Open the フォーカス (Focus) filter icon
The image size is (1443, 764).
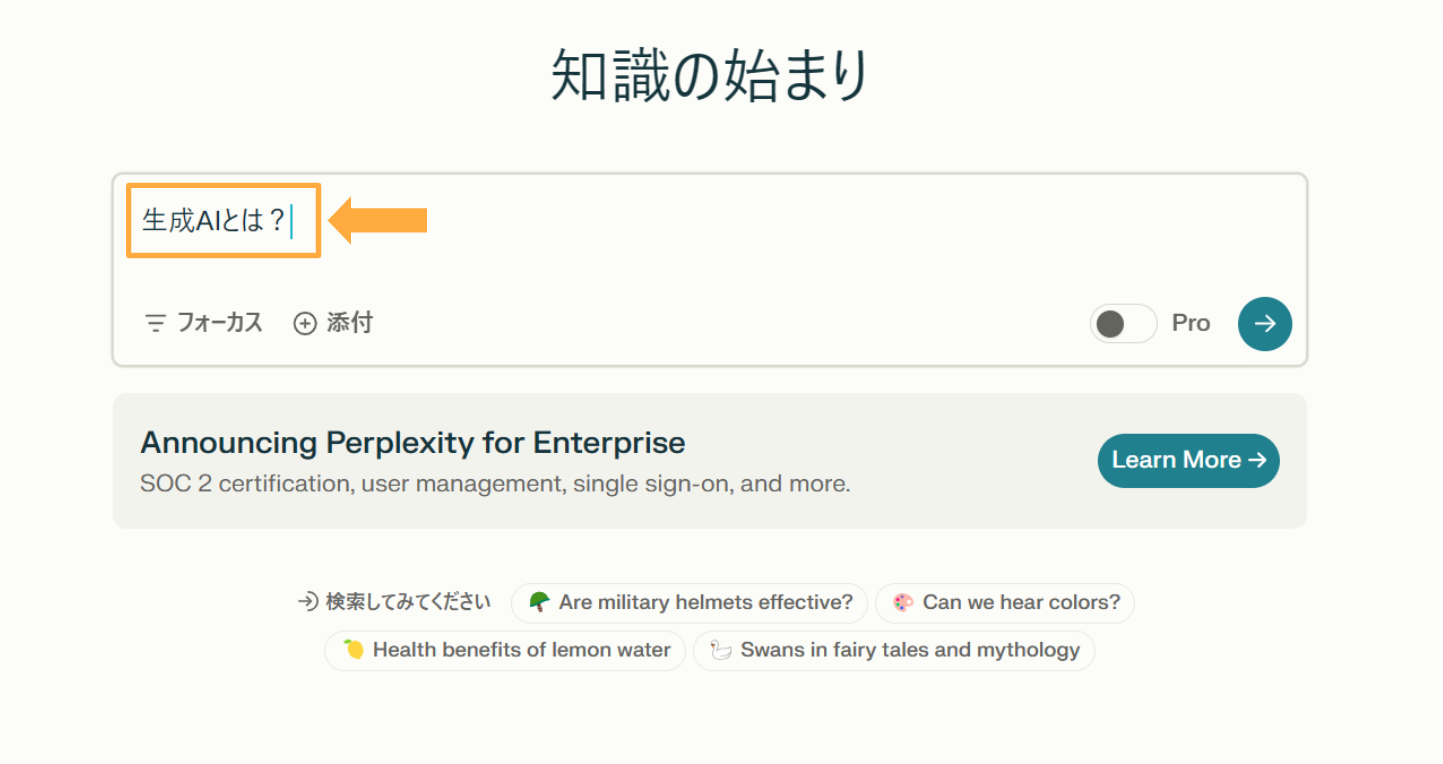pyautogui.click(x=155, y=322)
